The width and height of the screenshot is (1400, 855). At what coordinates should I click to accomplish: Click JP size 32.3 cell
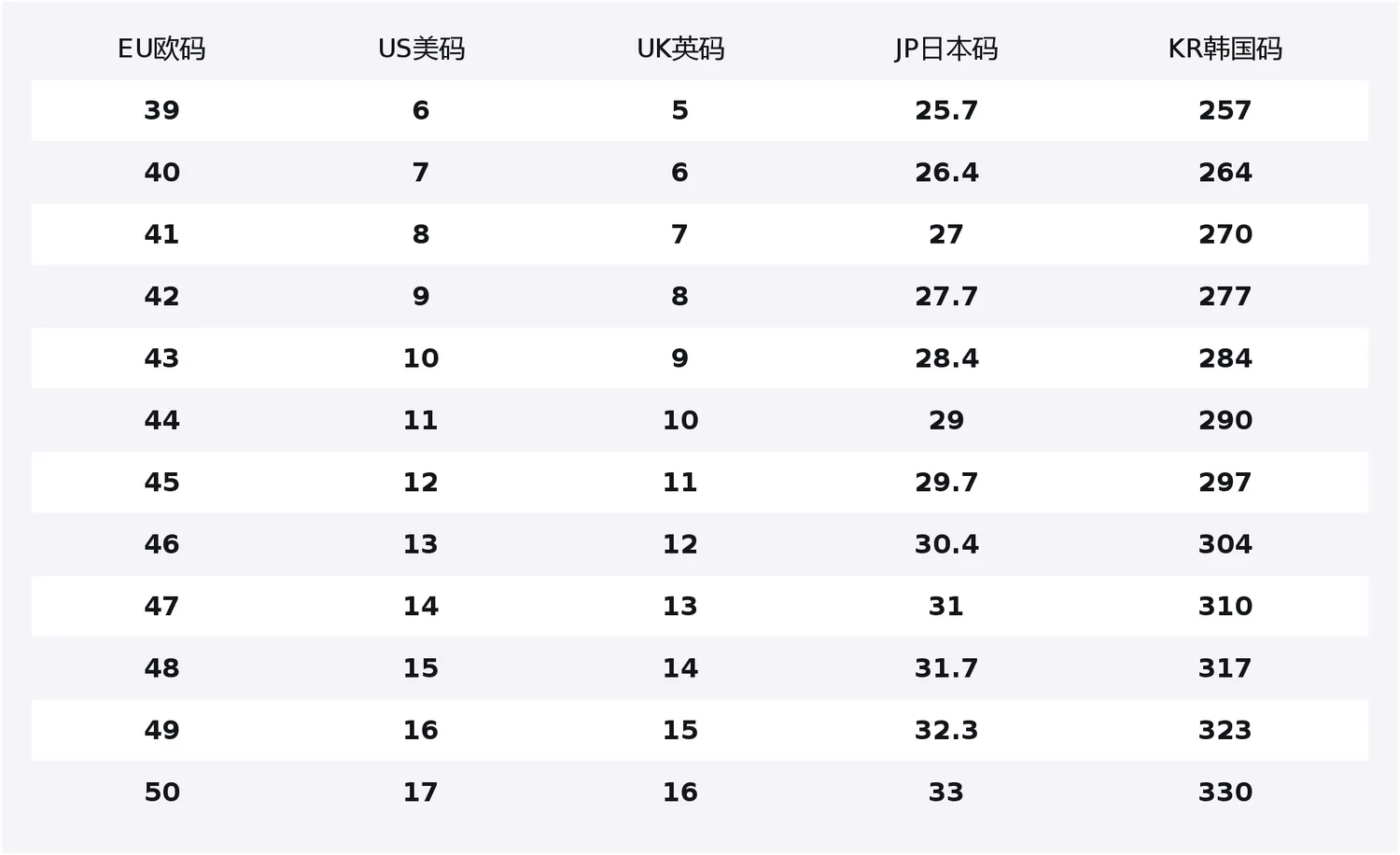[x=946, y=730]
